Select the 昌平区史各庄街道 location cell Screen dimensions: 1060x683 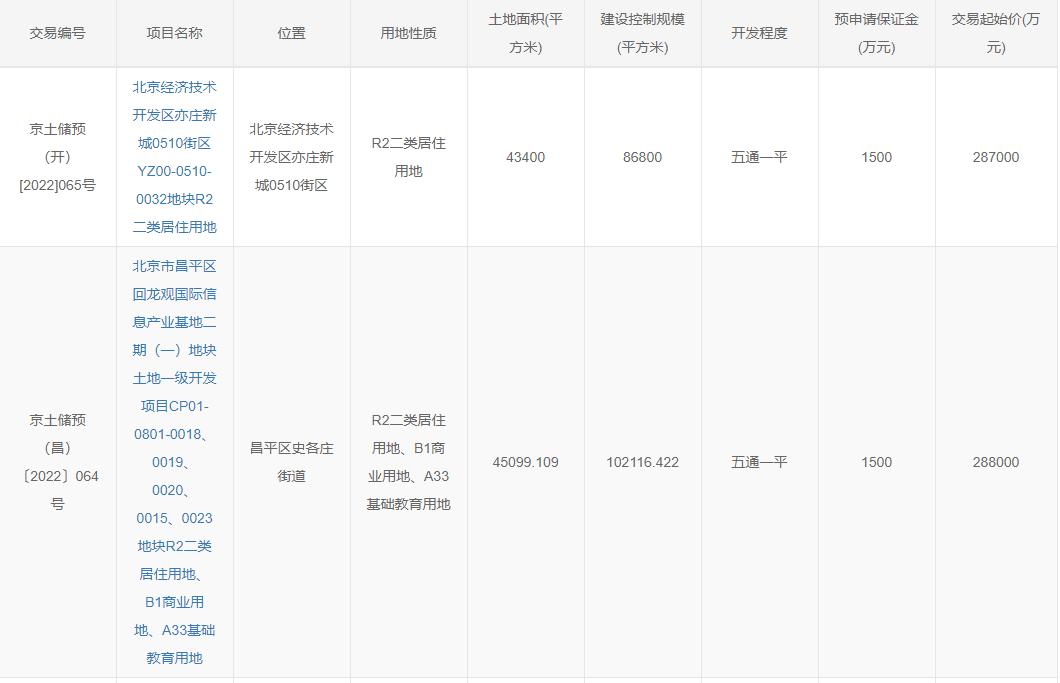[x=291, y=462]
